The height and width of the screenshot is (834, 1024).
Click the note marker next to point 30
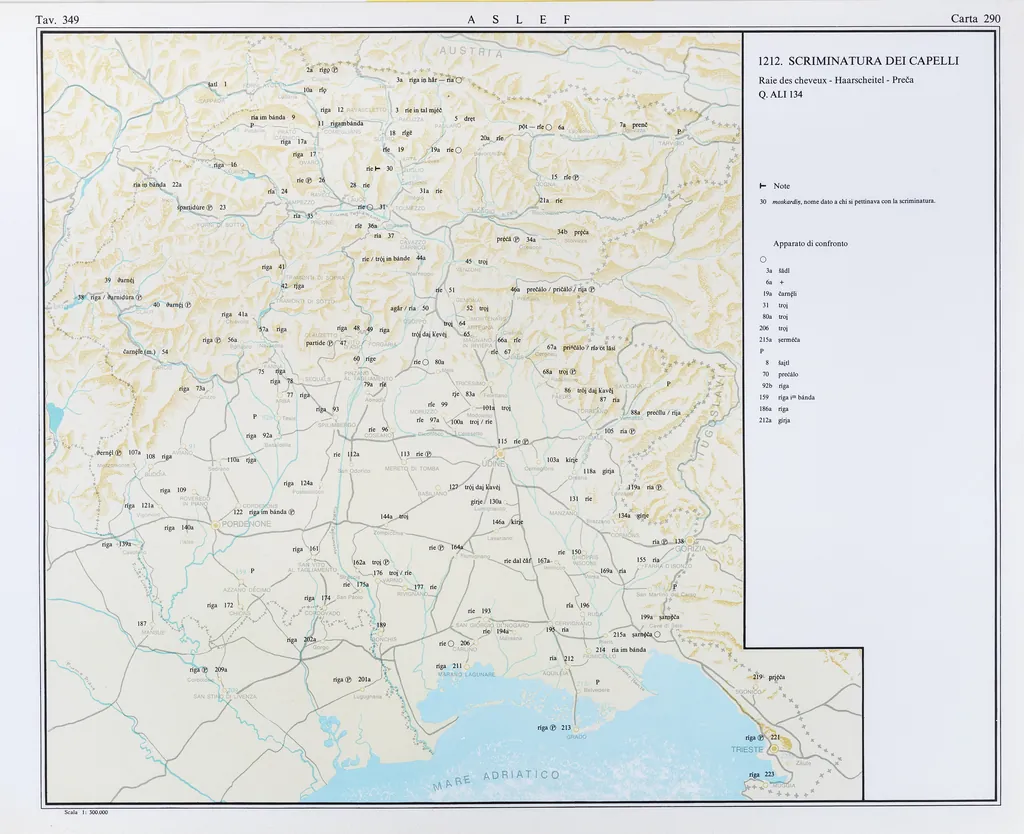378,169
